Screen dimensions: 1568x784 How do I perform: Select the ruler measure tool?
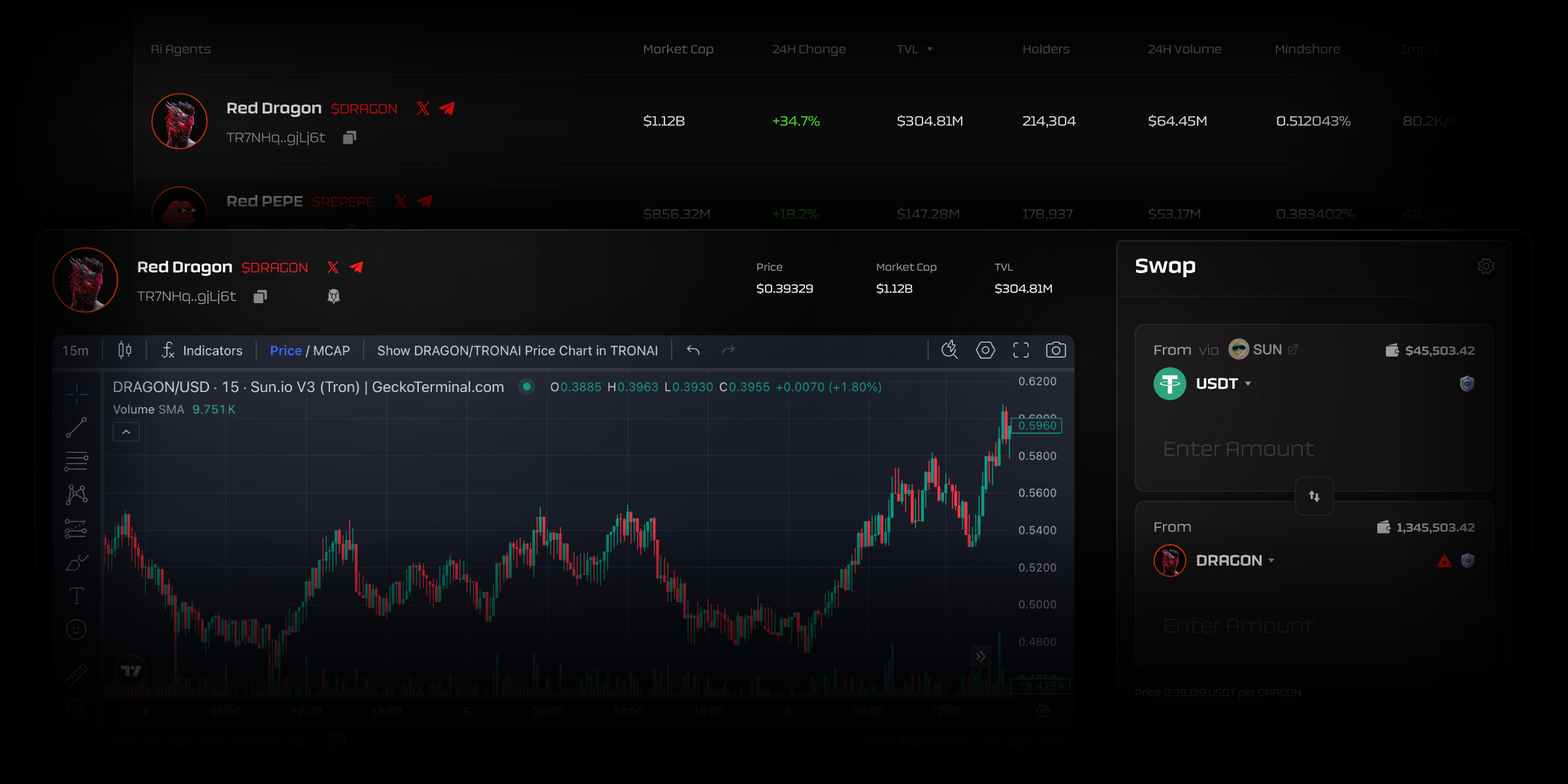pyautogui.click(x=76, y=674)
